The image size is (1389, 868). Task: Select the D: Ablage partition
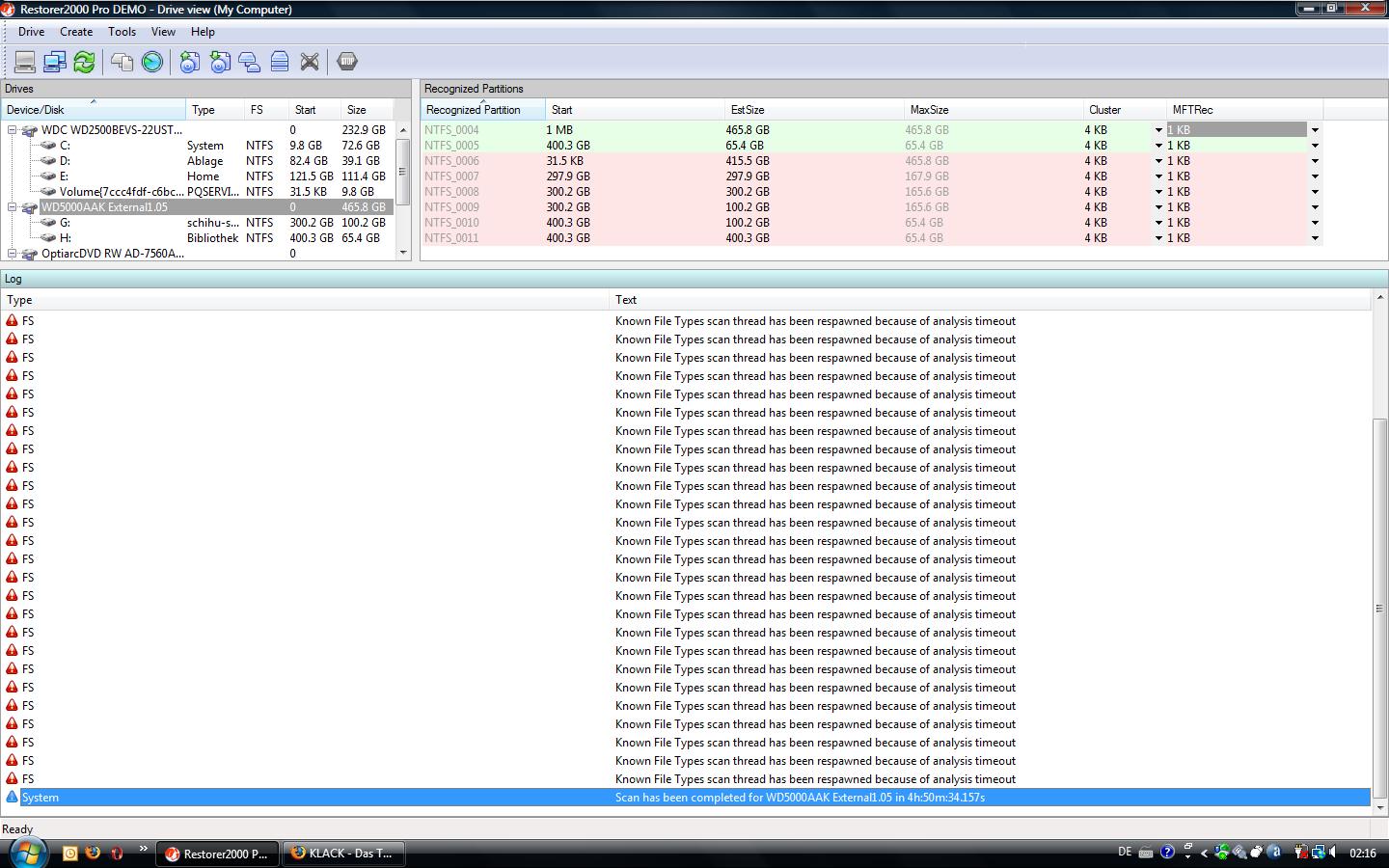point(198,161)
